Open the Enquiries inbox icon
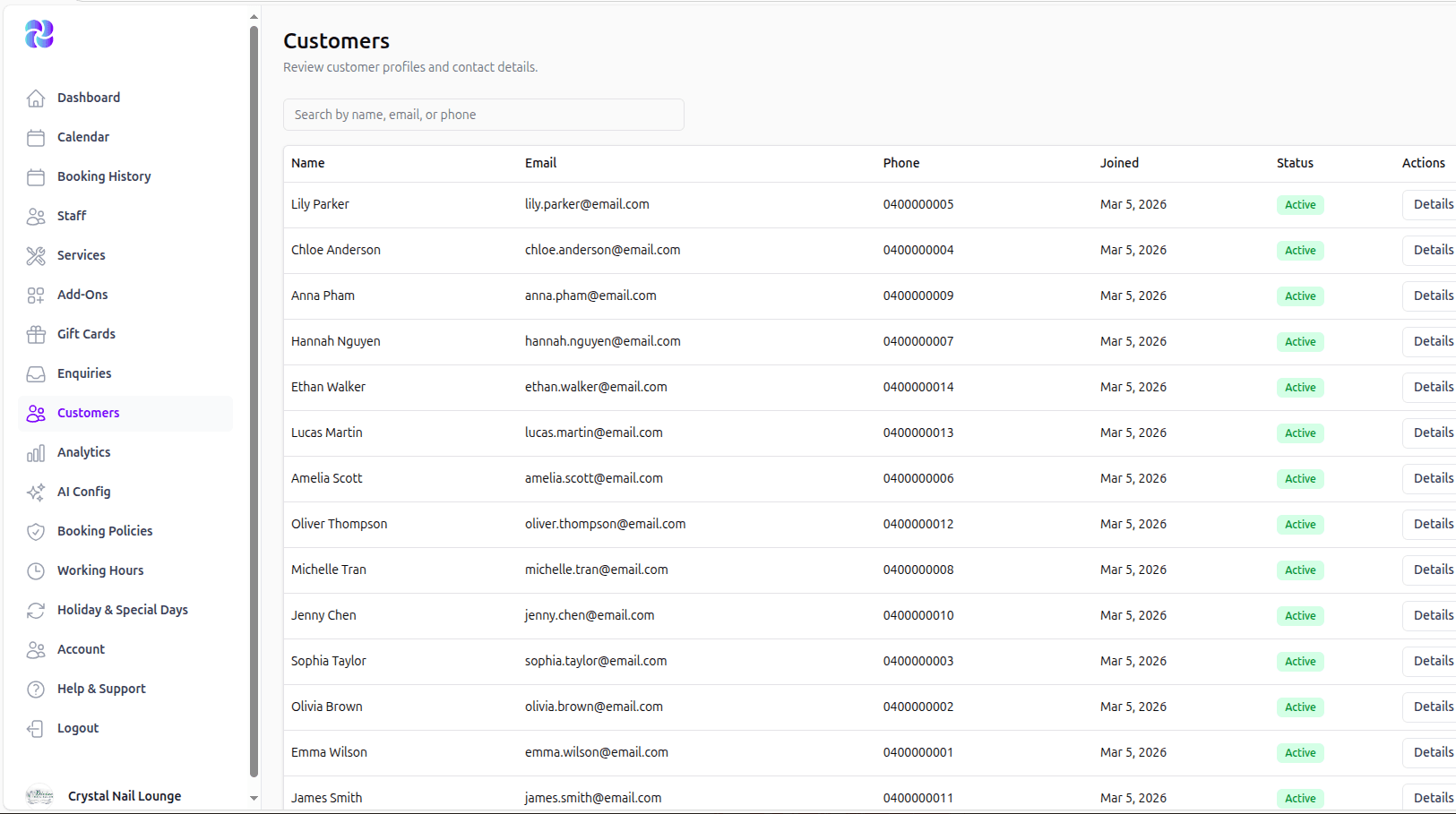 (36, 373)
